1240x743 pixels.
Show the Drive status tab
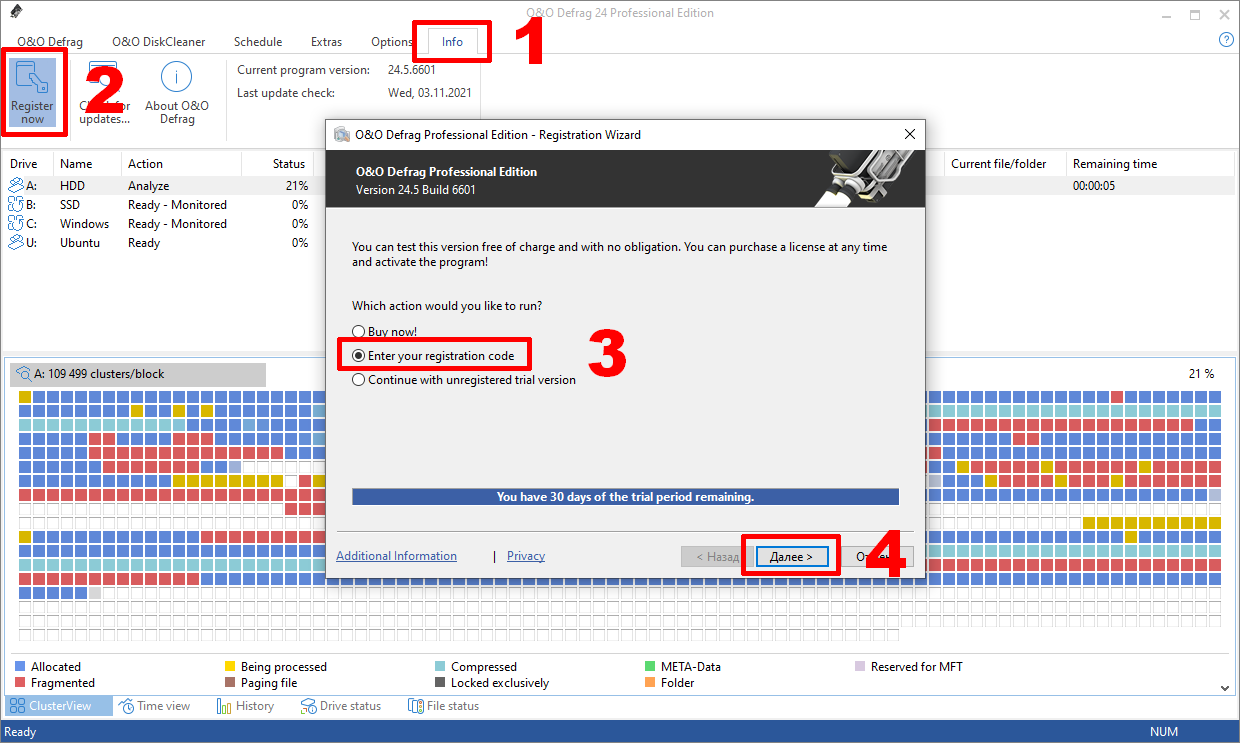coord(341,706)
